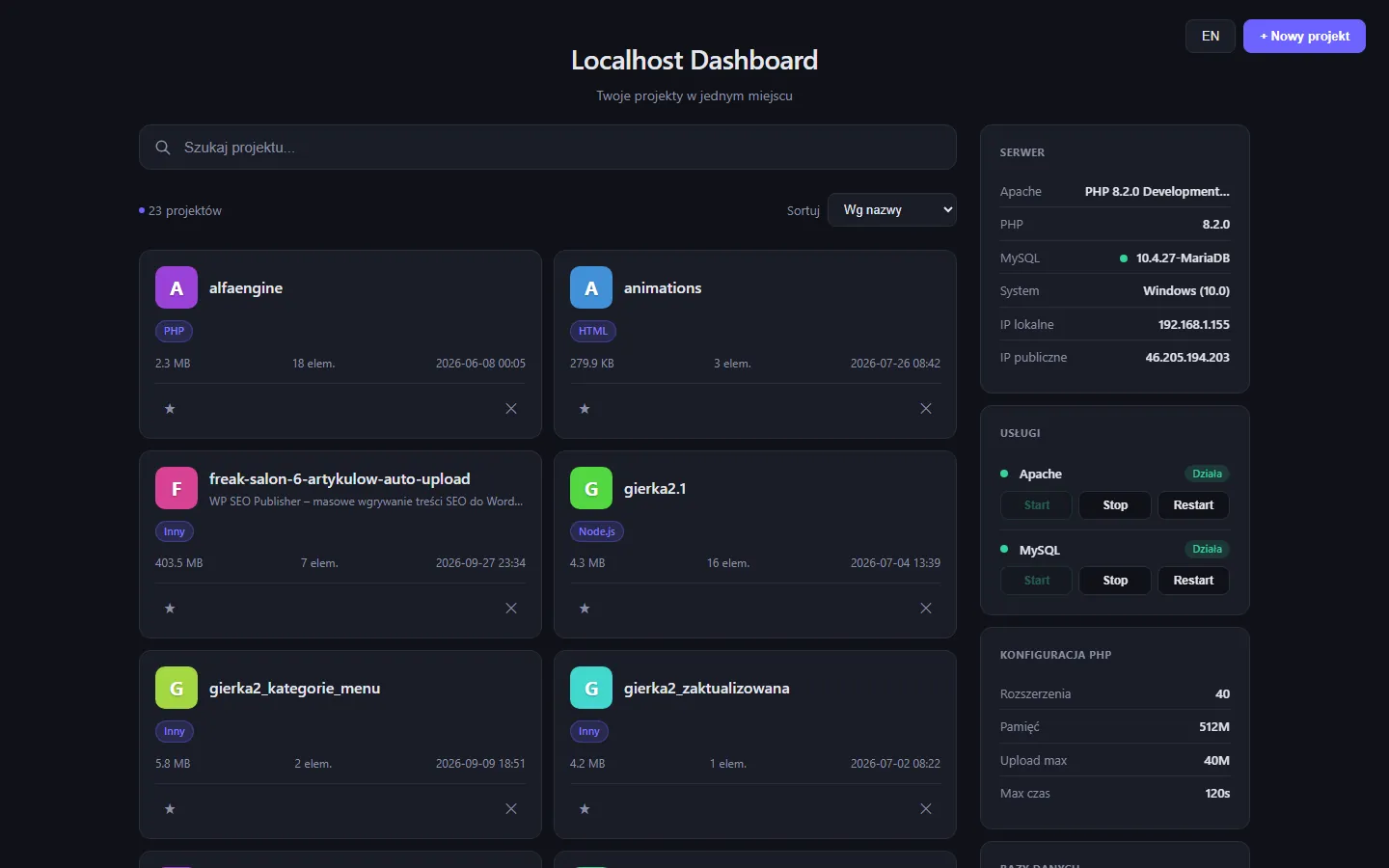Remove gierka2_kategorie_menu using X icon
The height and width of the screenshot is (868, 1389).
511,809
